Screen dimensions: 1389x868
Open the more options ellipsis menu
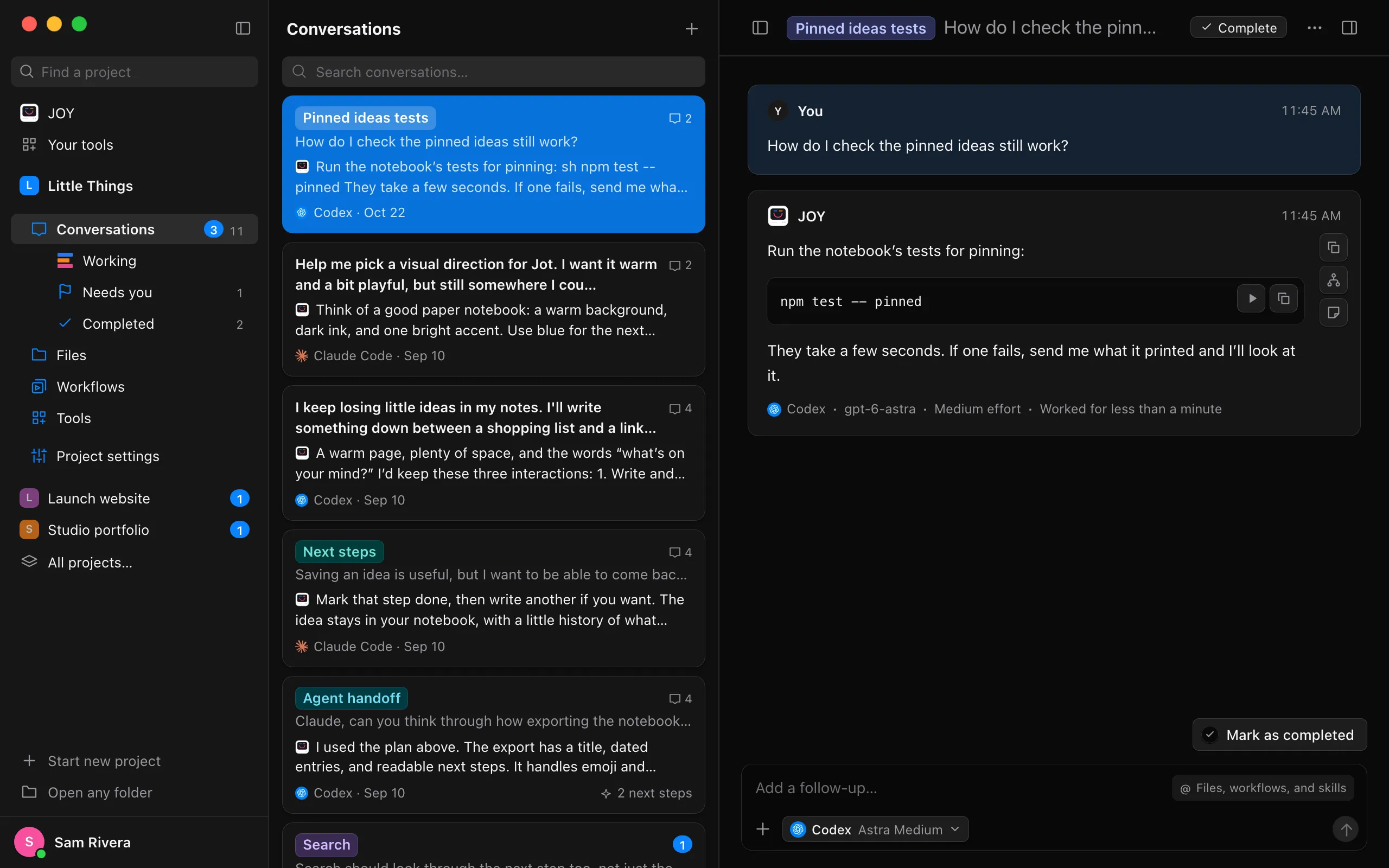(x=1314, y=28)
